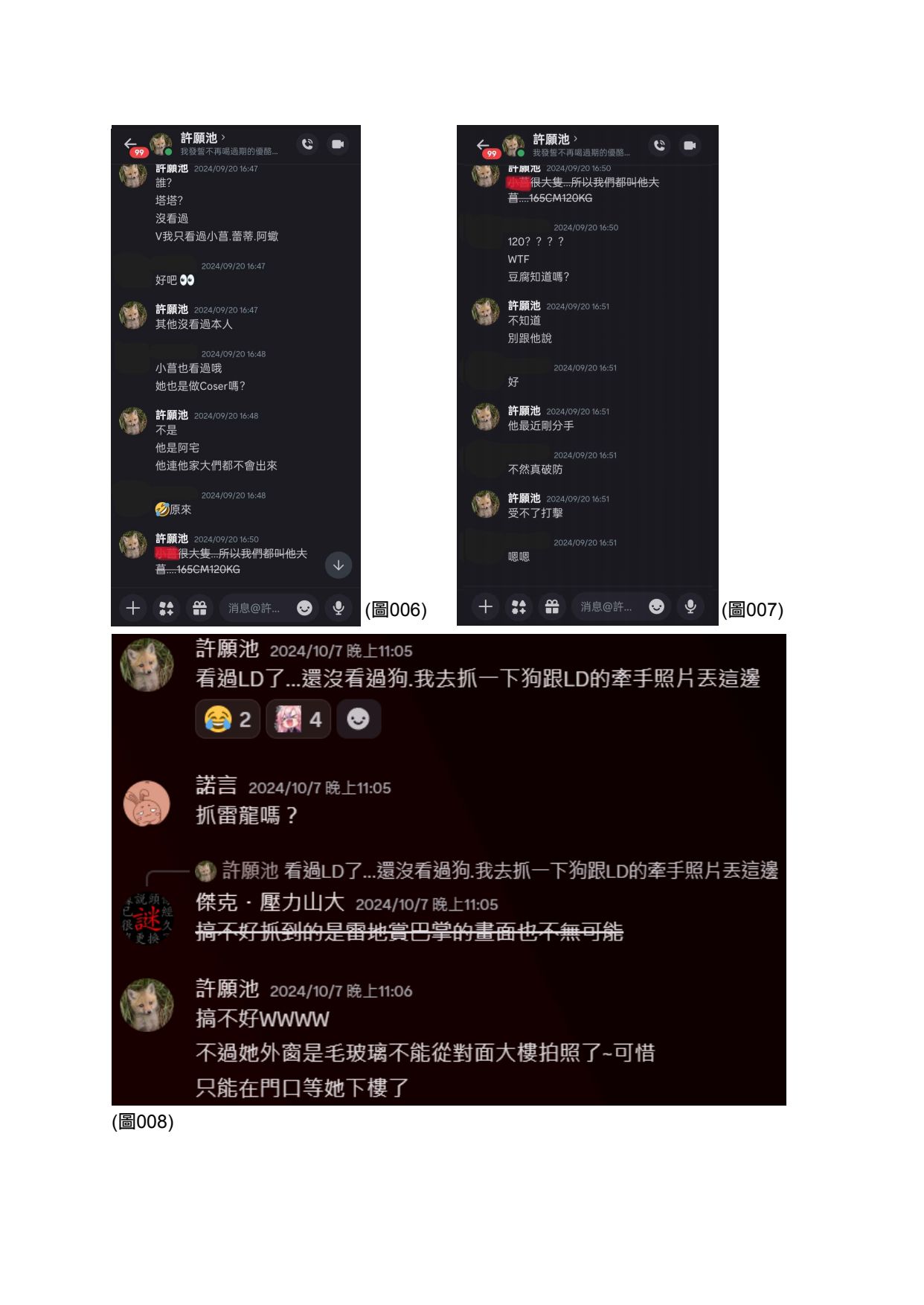924x1305 pixels.
Task: Add a reaction with the smiley button
Action: (359, 719)
